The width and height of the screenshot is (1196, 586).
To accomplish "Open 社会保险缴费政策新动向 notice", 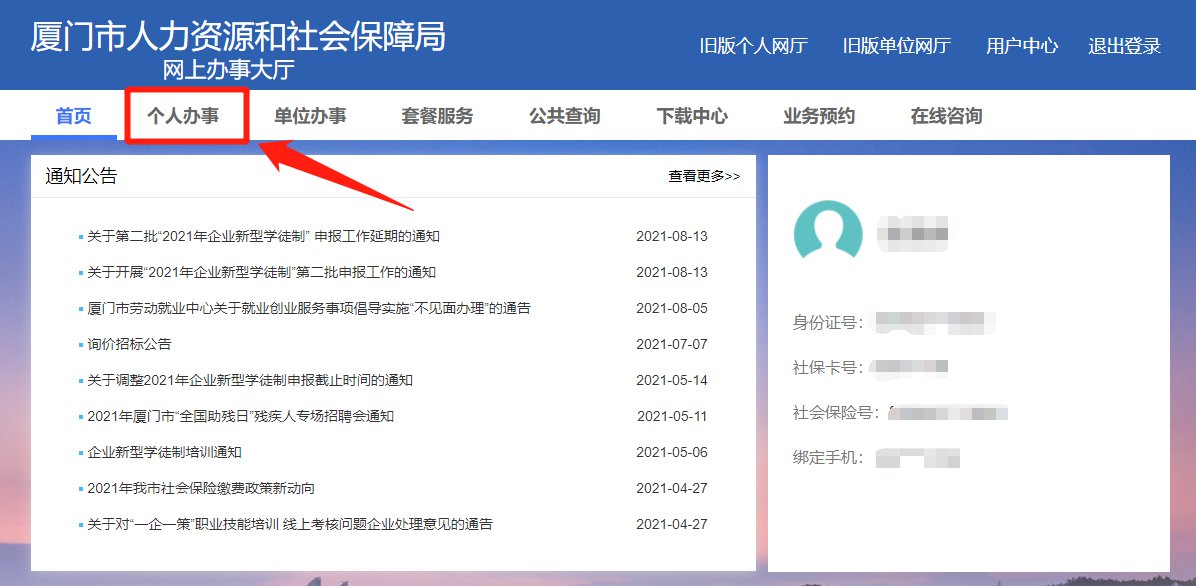I will coord(201,489).
